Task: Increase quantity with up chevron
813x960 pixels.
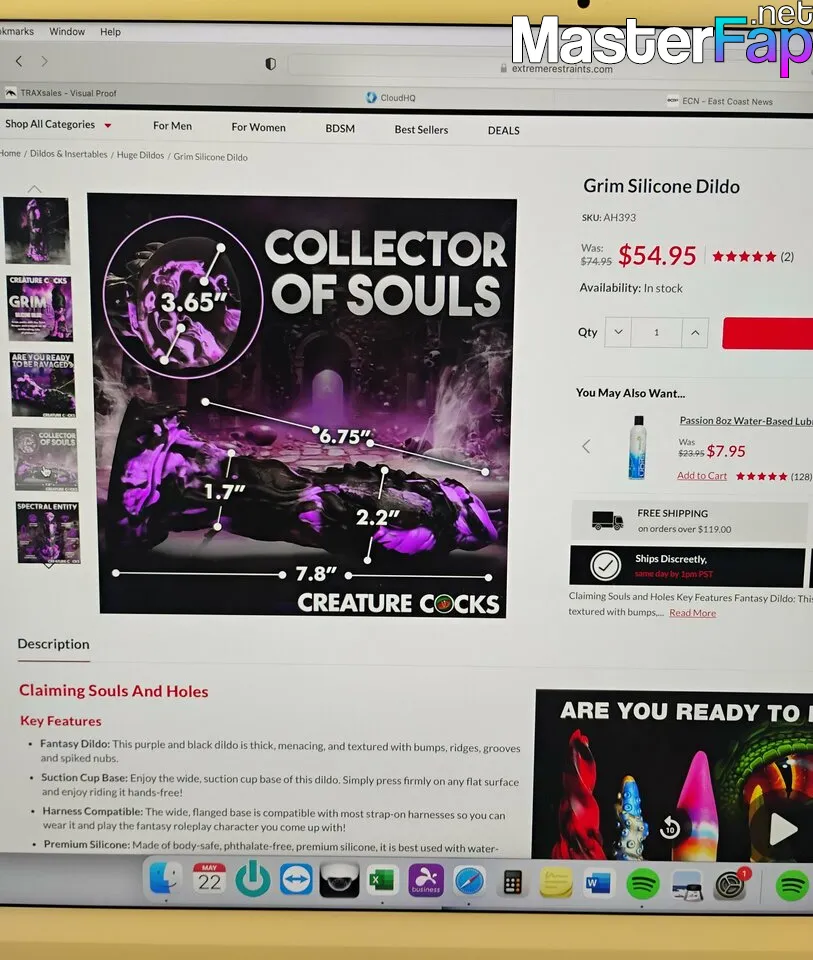Action: (x=695, y=332)
